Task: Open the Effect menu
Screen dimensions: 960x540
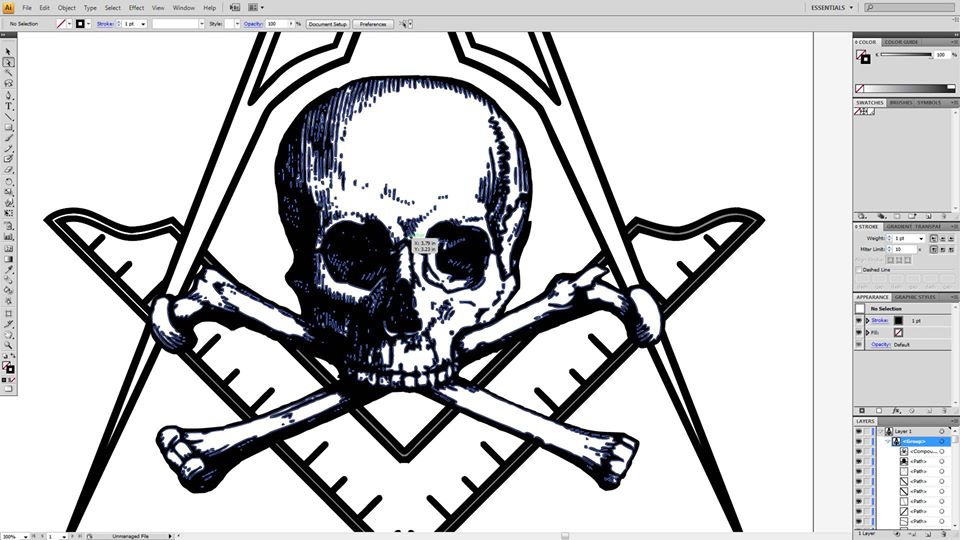Action: point(137,8)
